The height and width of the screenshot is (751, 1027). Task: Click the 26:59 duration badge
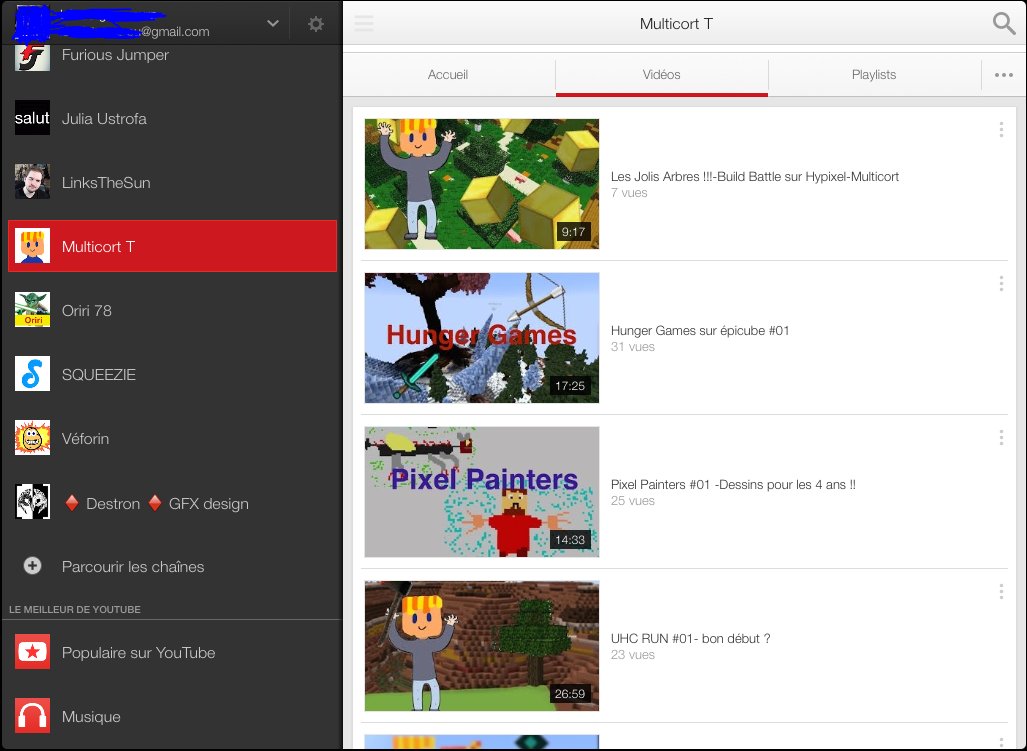tap(570, 693)
